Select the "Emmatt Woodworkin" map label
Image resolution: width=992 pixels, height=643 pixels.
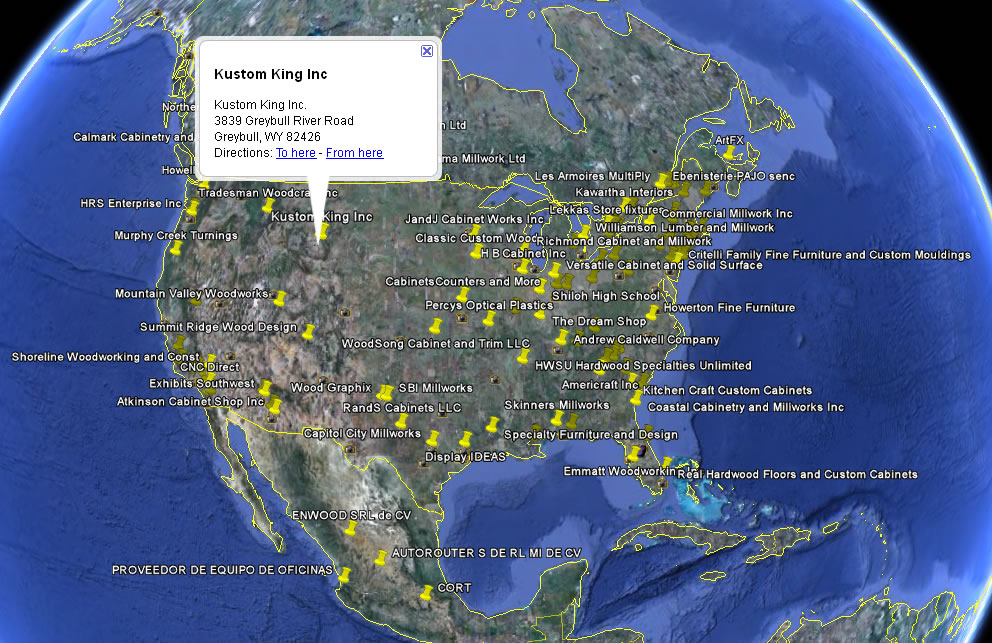coord(620,471)
